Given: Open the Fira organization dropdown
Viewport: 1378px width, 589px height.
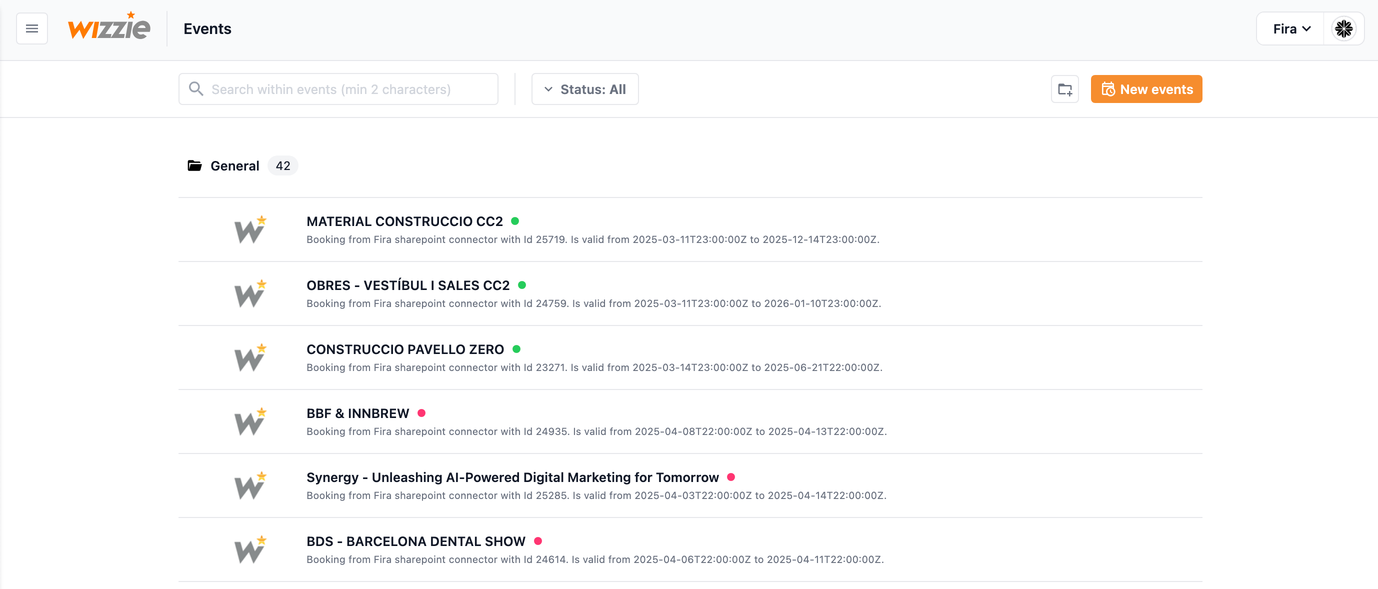Looking at the screenshot, I should click(x=1290, y=29).
